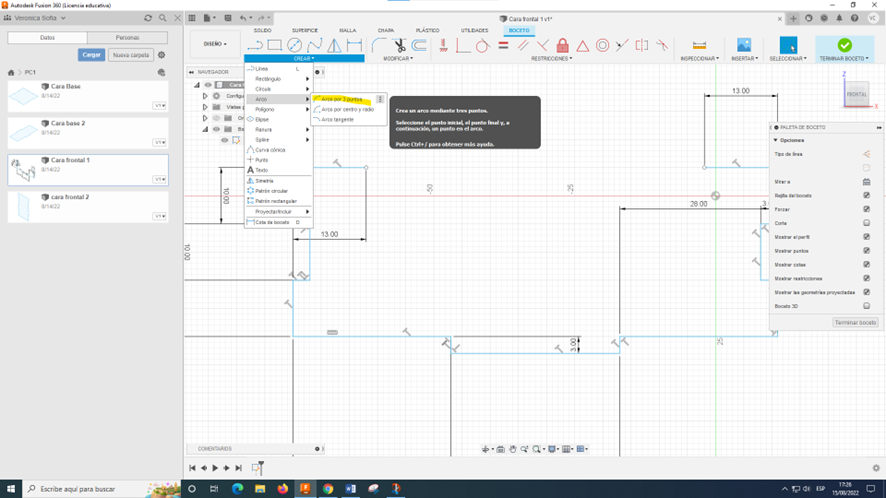Open the TERMINAR BOCETO dropdown
The image size is (886, 498).
(844, 59)
